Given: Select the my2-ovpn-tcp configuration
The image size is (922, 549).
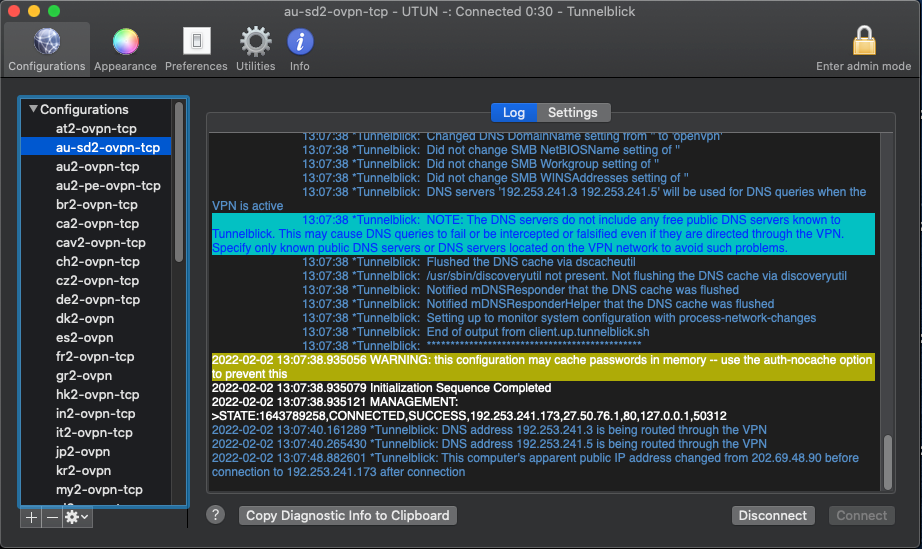Looking at the screenshot, I should point(96,490).
